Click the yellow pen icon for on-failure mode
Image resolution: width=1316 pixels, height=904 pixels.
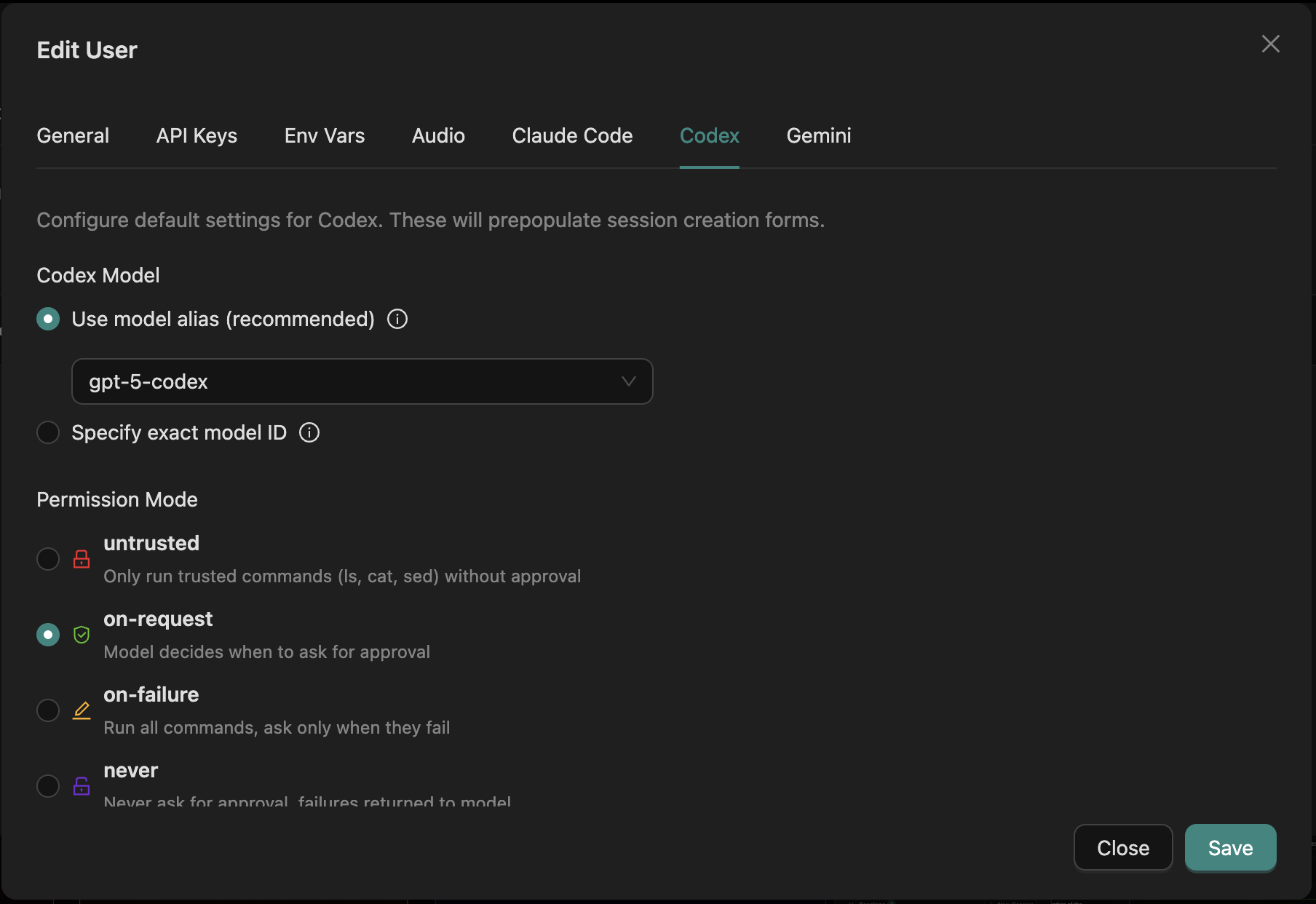point(82,710)
